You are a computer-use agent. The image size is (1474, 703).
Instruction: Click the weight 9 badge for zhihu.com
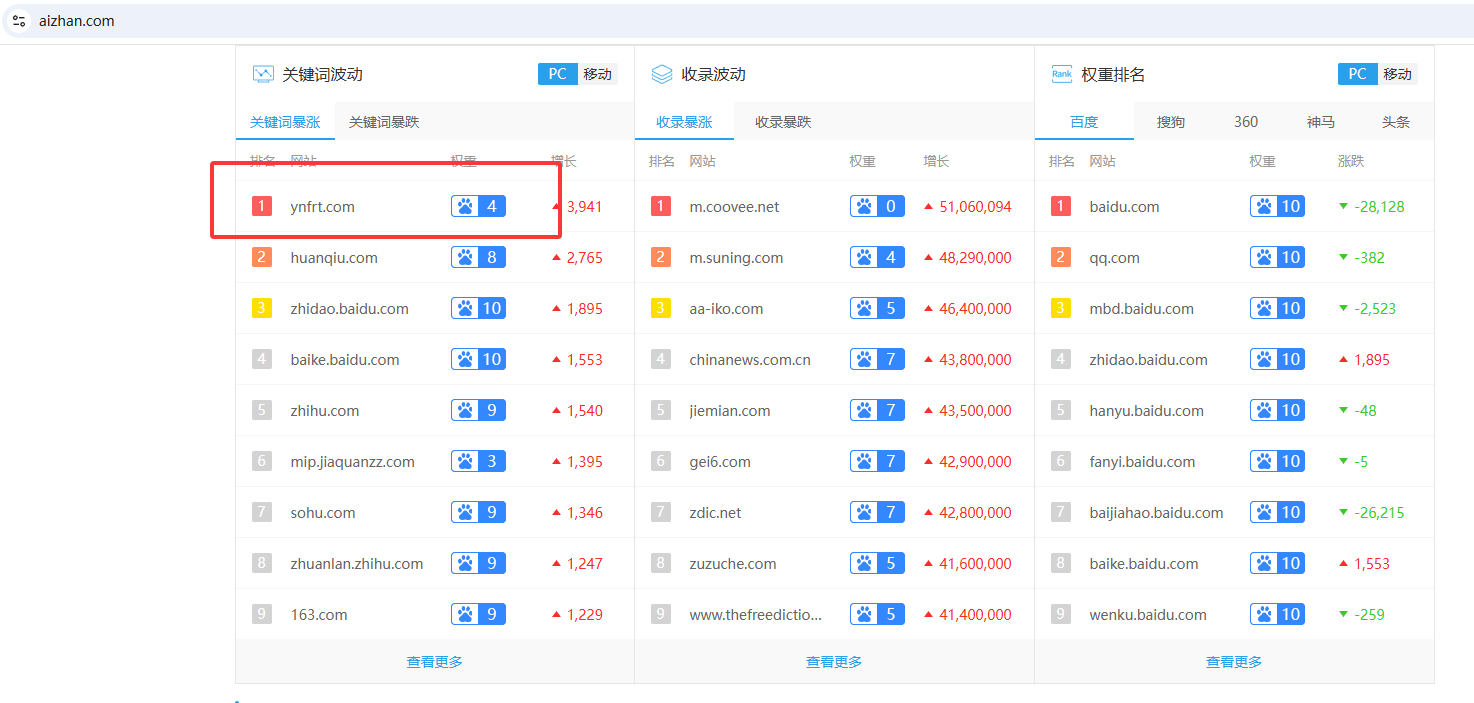point(478,410)
